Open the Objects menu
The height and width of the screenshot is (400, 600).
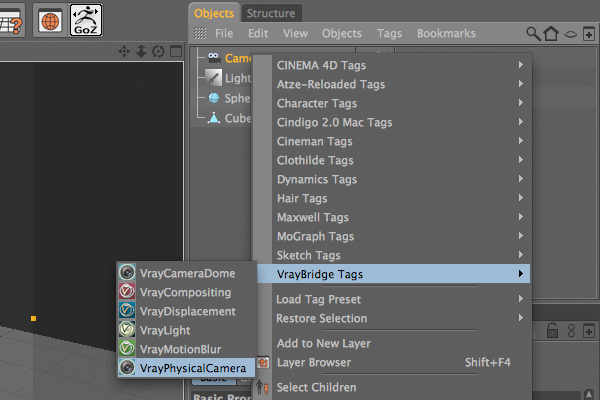click(x=342, y=33)
